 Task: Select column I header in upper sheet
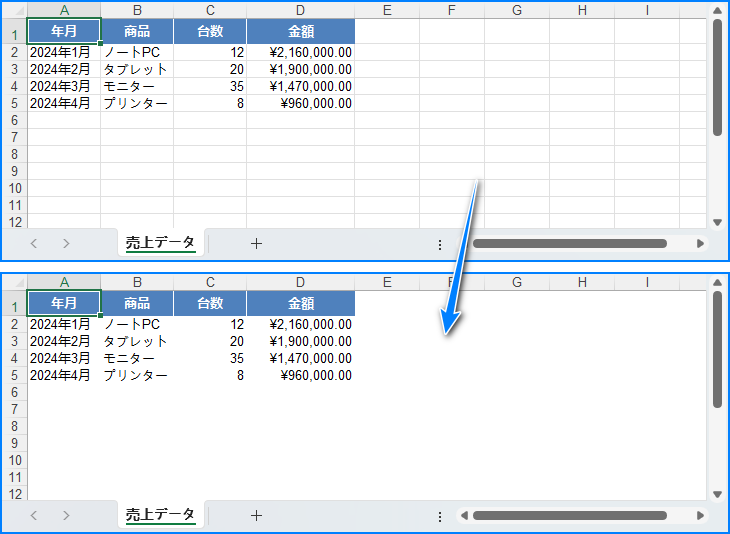pyautogui.click(x=647, y=10)
